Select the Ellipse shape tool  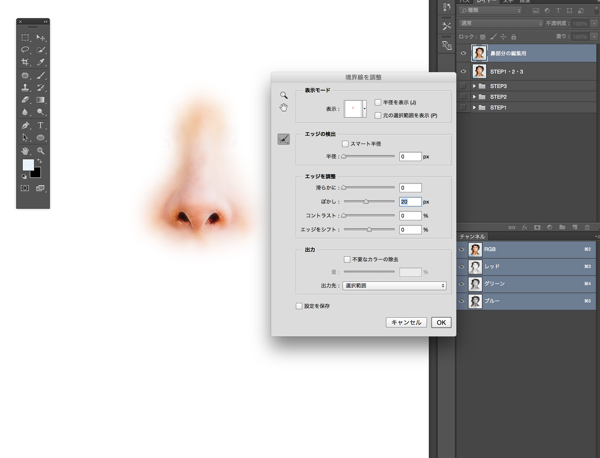pos(41,138)
